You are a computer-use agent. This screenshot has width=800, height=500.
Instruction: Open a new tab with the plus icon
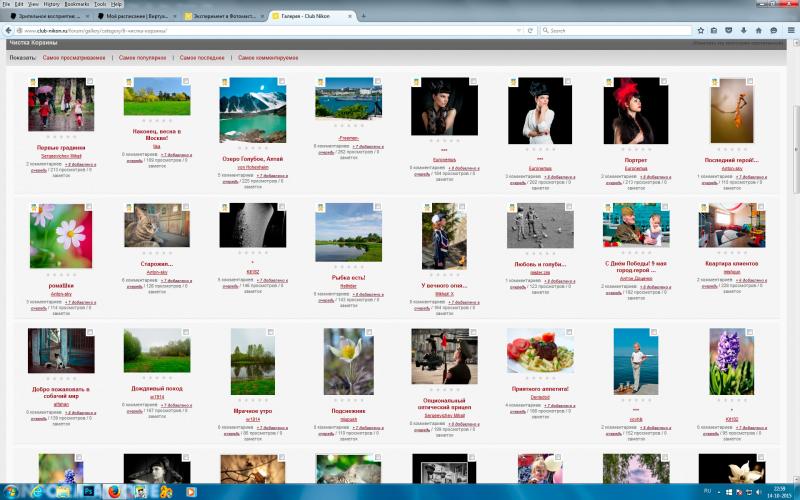pyautogui.click(x=363, y=16)
